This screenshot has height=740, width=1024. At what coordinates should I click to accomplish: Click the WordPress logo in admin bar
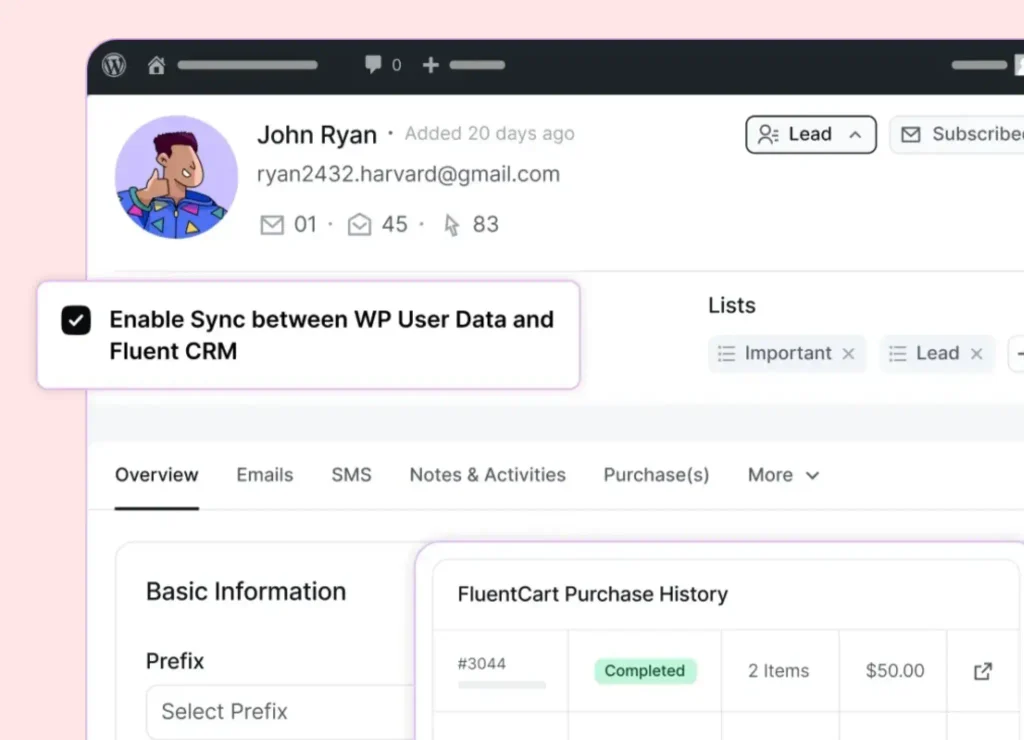114,65
